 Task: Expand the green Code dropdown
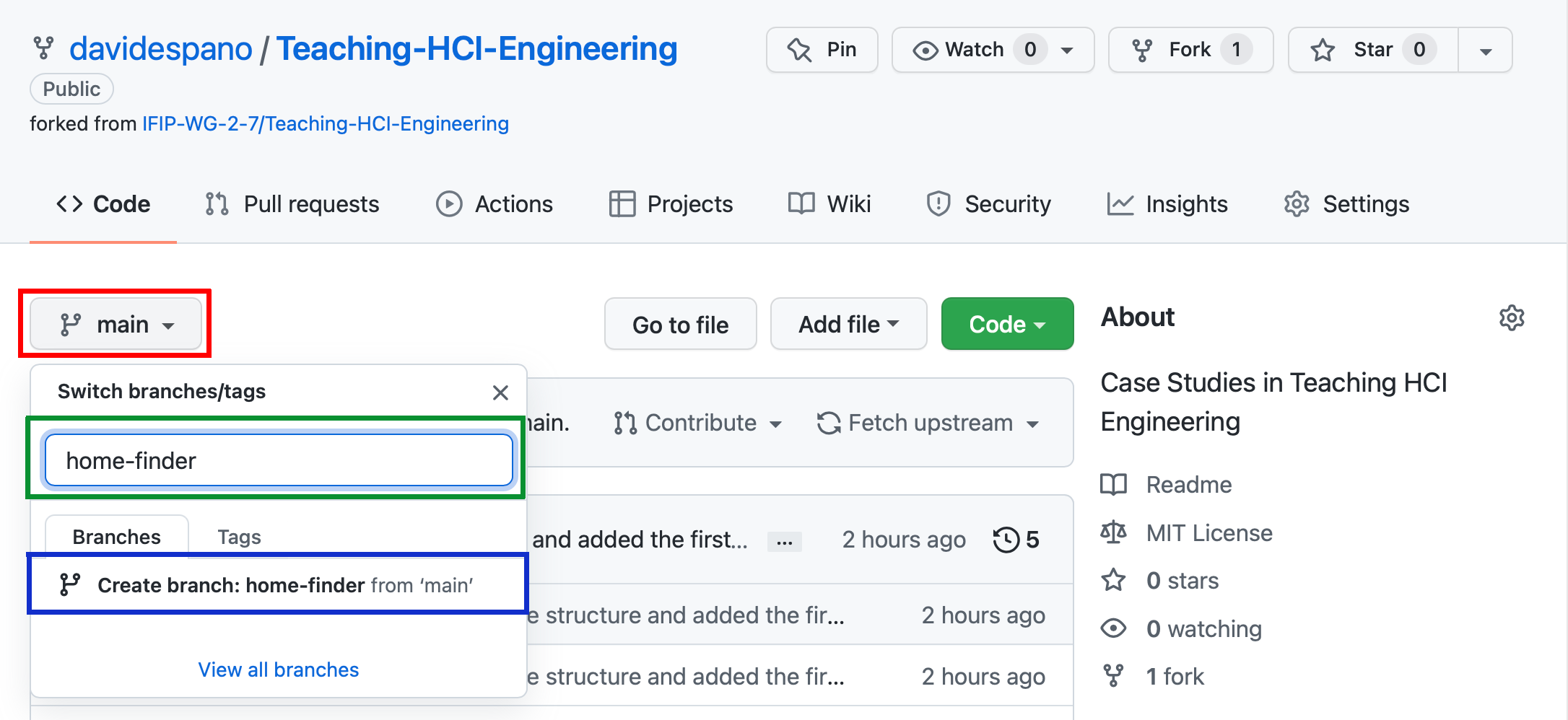click(x=1006, y=324)
